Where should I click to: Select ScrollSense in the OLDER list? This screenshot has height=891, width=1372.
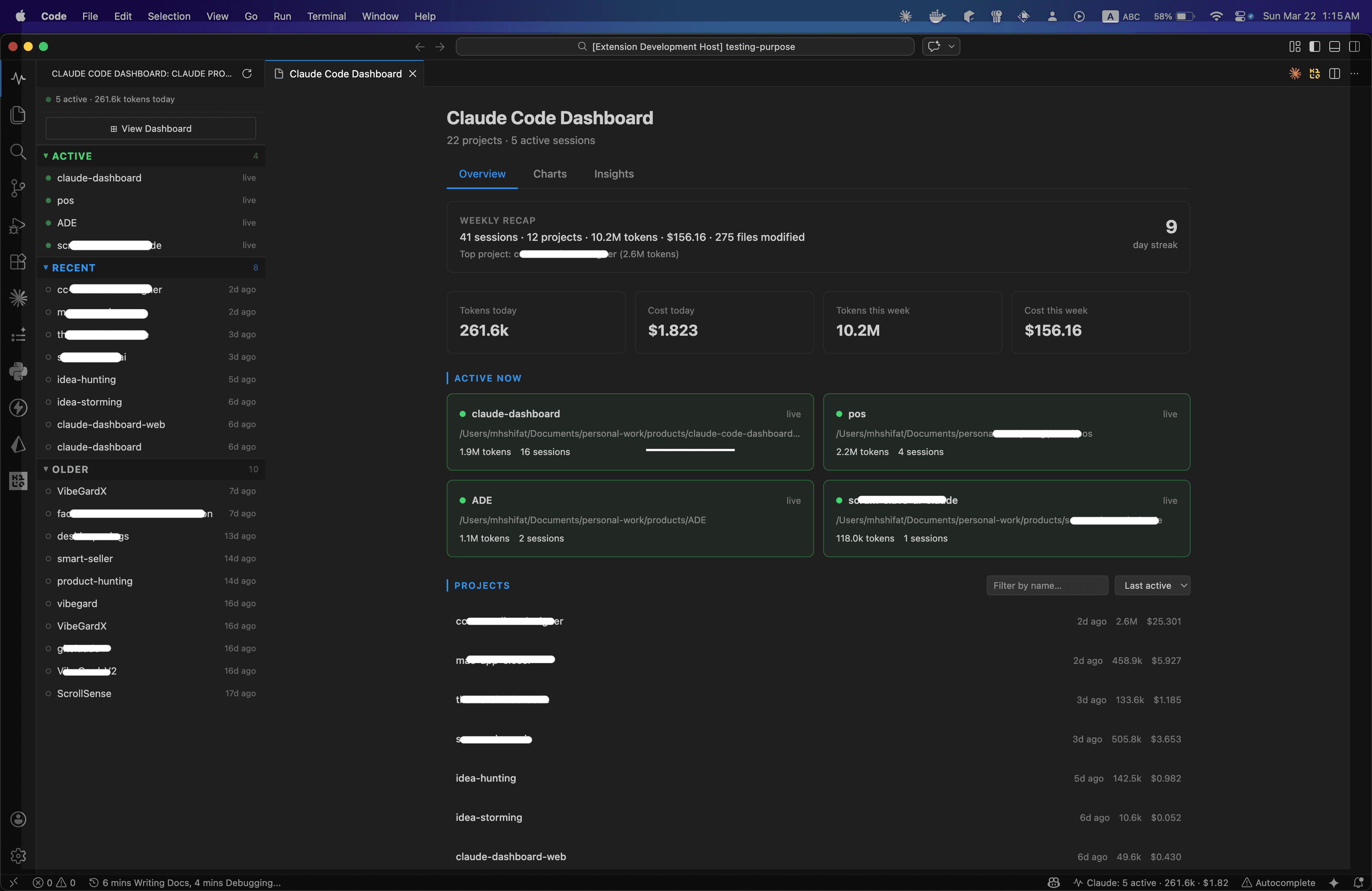click(151, 693)
